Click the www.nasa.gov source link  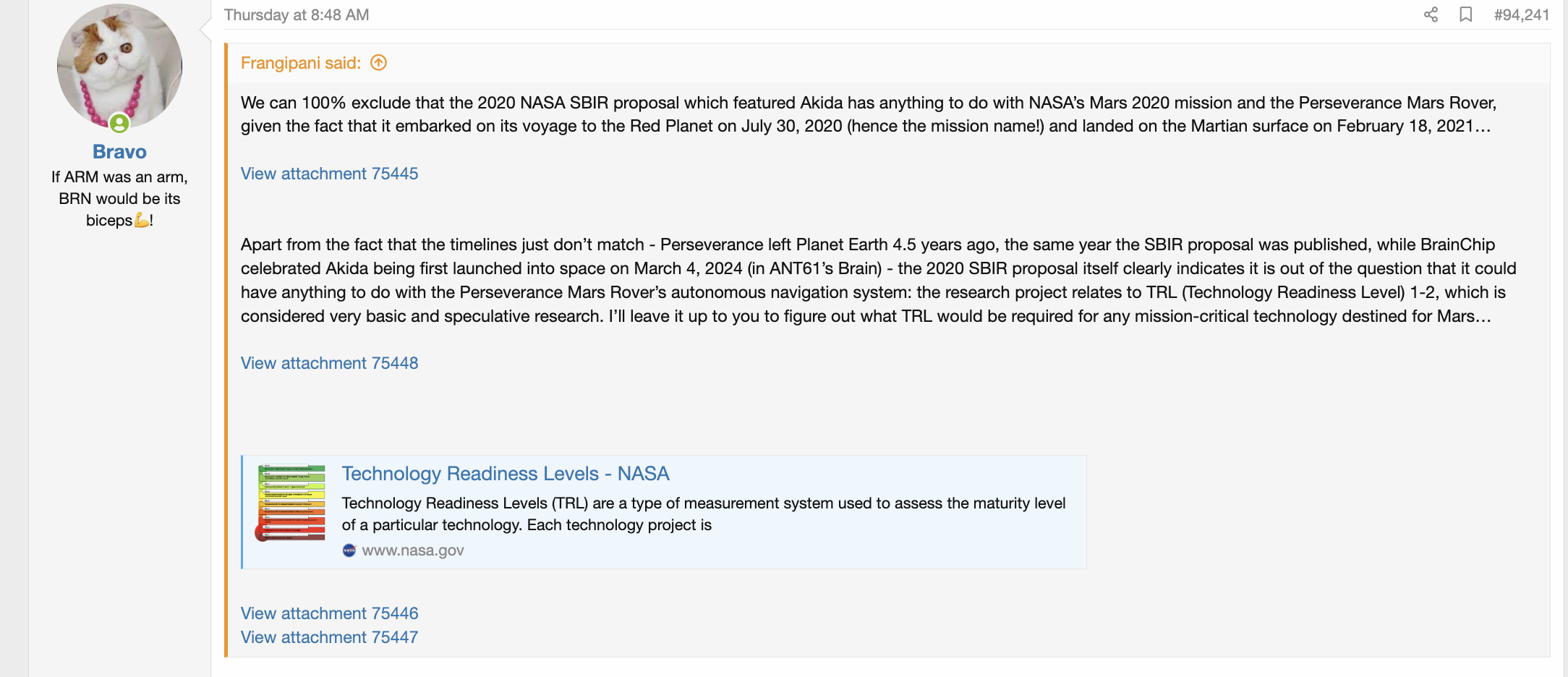coord(413,550)
